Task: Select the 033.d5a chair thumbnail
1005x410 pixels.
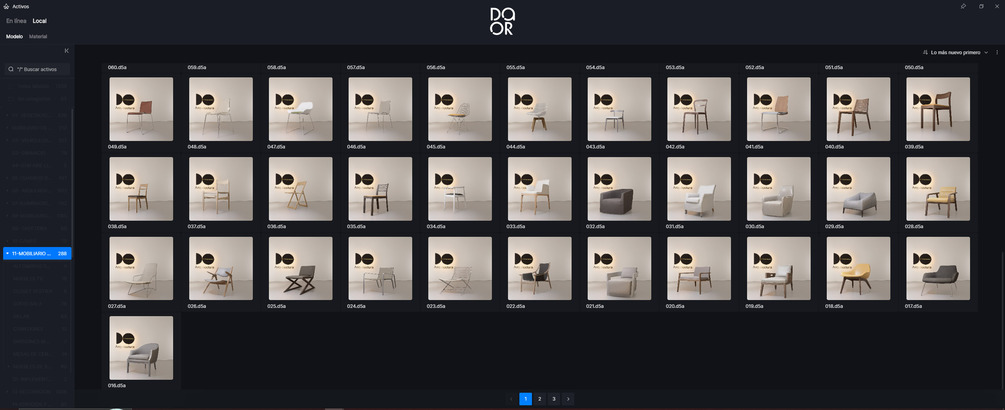Action: [x=540, y=189]
